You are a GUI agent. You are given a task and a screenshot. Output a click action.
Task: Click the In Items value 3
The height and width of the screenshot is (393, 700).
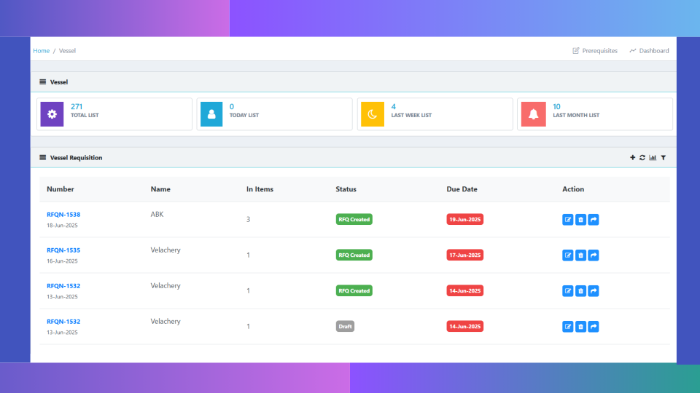(x=248, y=219)
